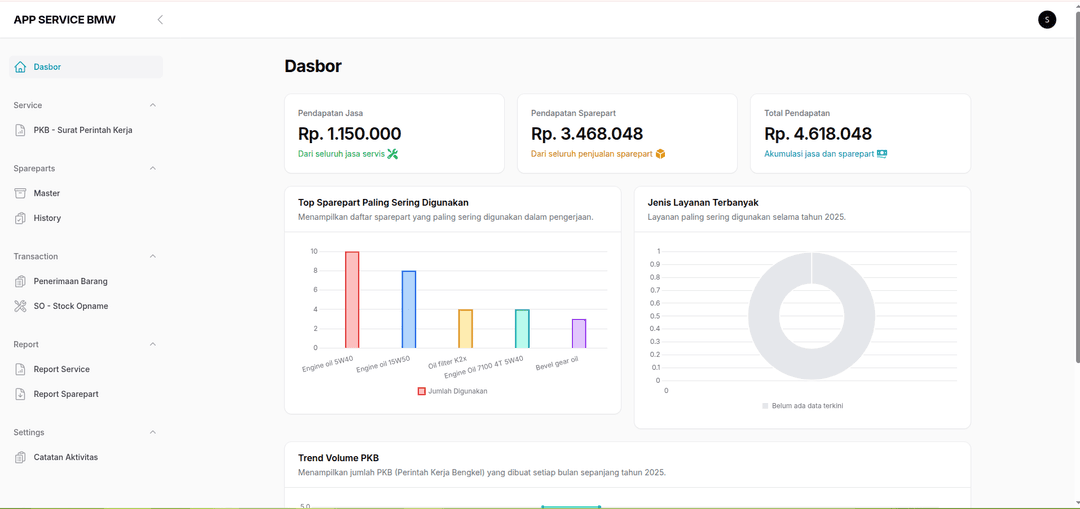Toggle Belum ada data terkini legend
Image resolution: width=1080 pixels, height=509 pixels.
click(x=802, y=406)
